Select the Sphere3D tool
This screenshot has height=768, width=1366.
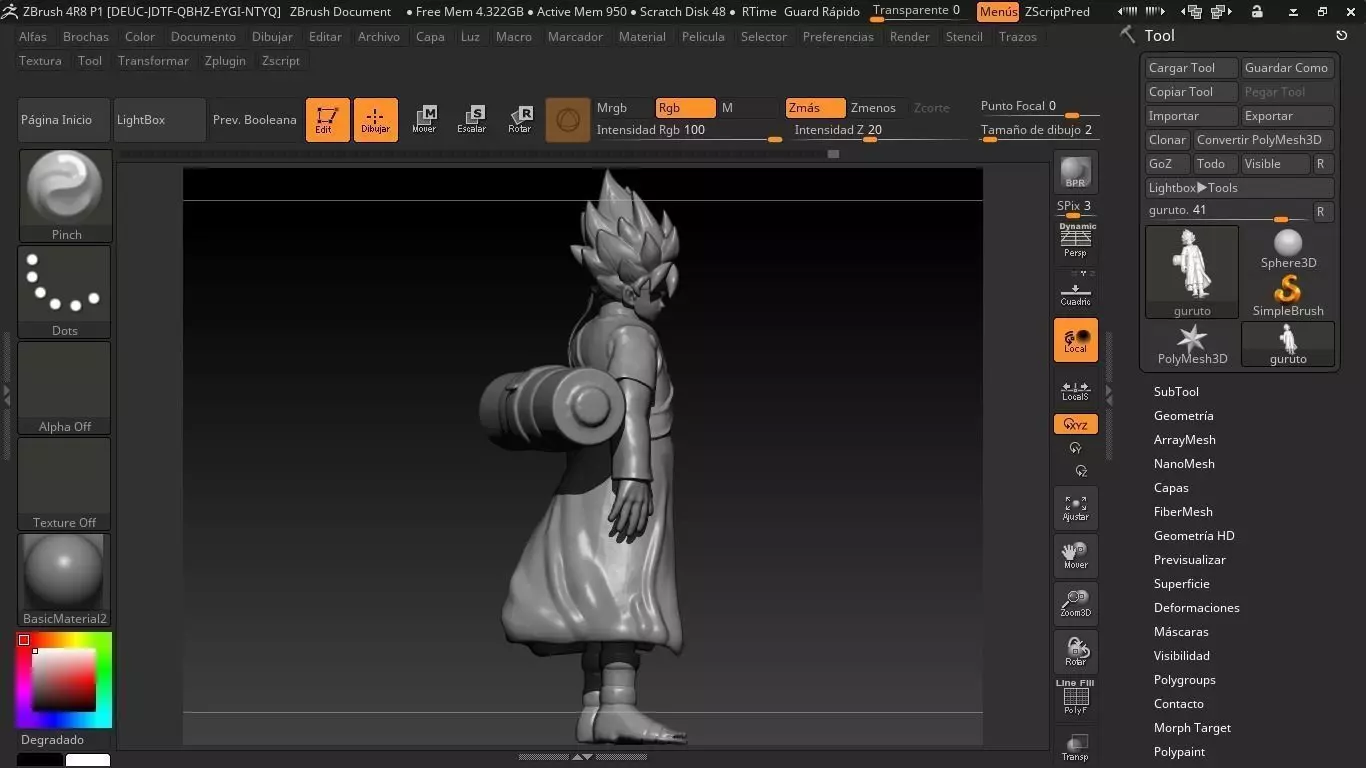pyautogui.click(x=1288, y=248)
